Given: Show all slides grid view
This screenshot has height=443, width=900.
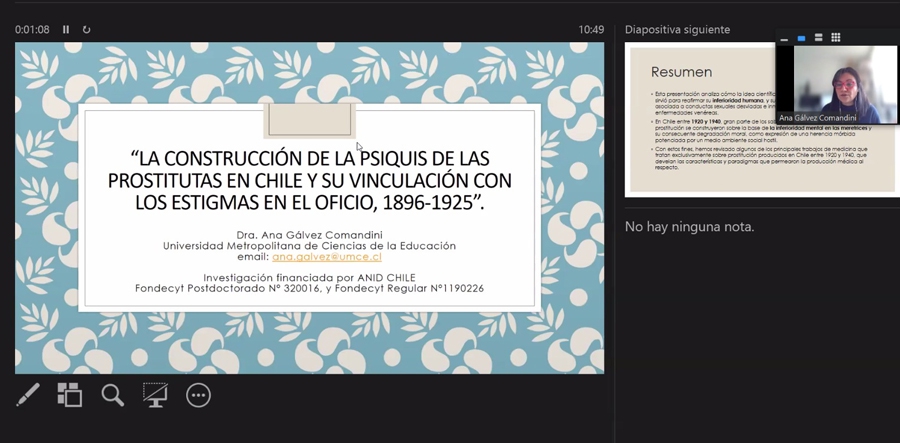Looking at the screenshot, I should [70, 395].
